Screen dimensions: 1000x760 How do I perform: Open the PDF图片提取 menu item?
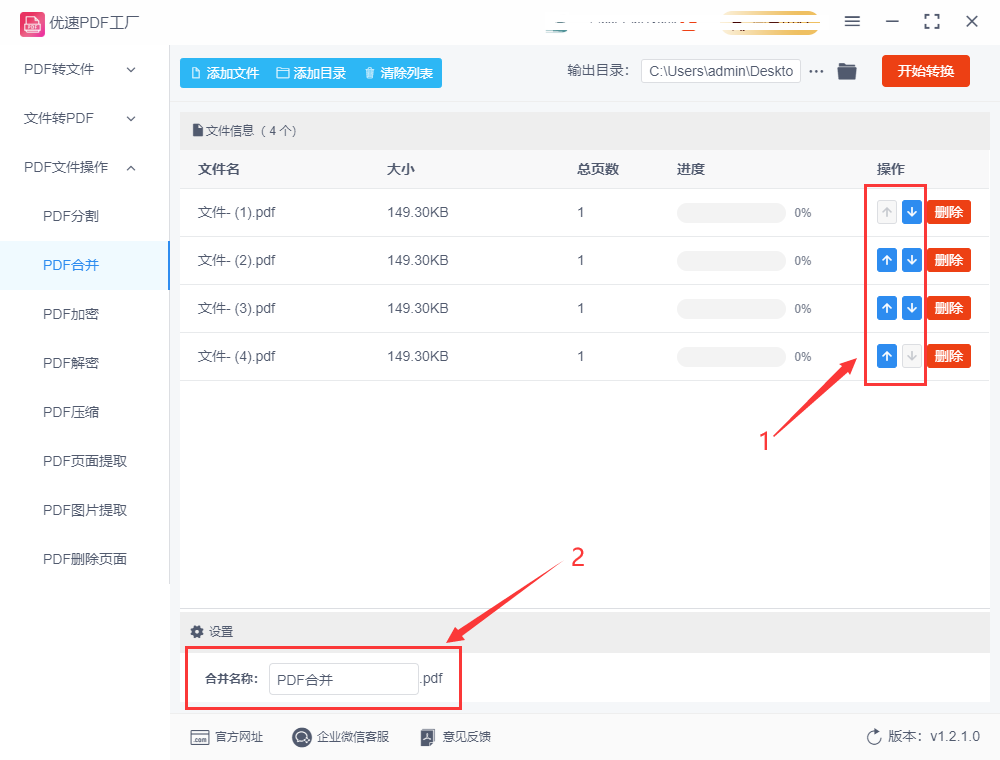[85, 510]
